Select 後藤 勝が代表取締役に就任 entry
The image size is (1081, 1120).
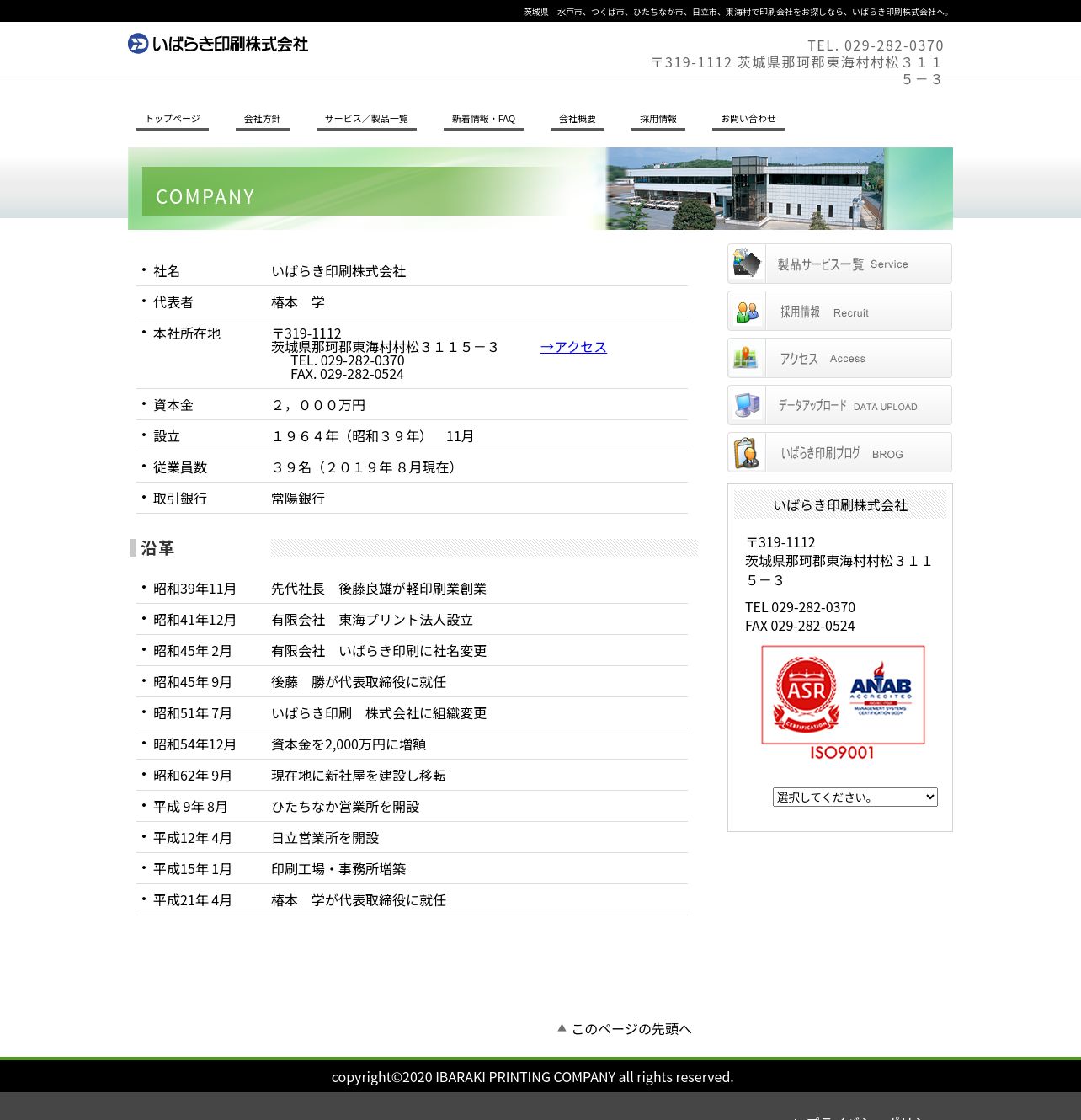tap(359, 682)
